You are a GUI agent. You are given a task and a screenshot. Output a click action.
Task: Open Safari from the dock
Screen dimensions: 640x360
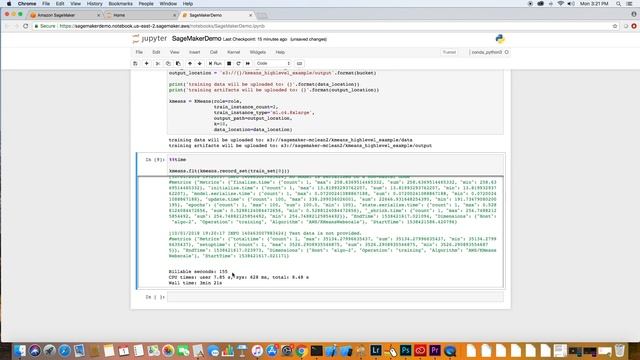[x=64, y=351]
